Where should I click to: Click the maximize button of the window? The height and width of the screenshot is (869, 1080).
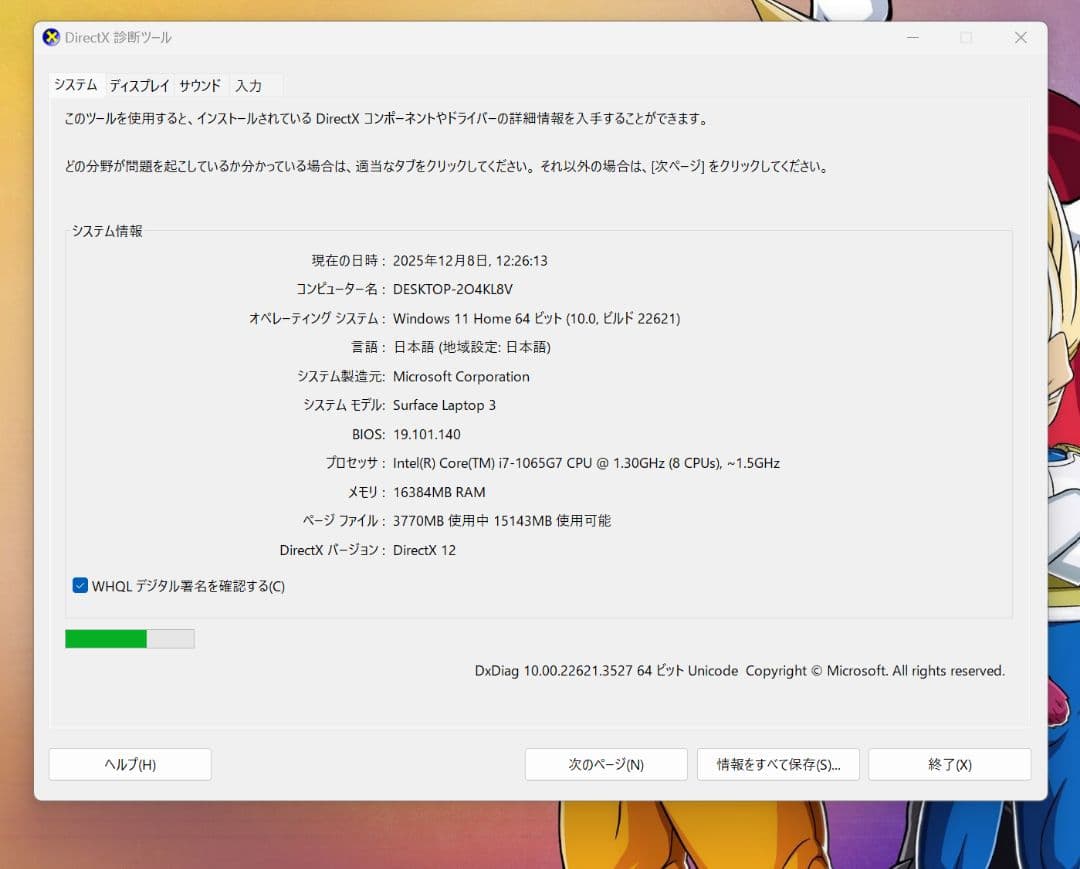(x=965, y=38)
